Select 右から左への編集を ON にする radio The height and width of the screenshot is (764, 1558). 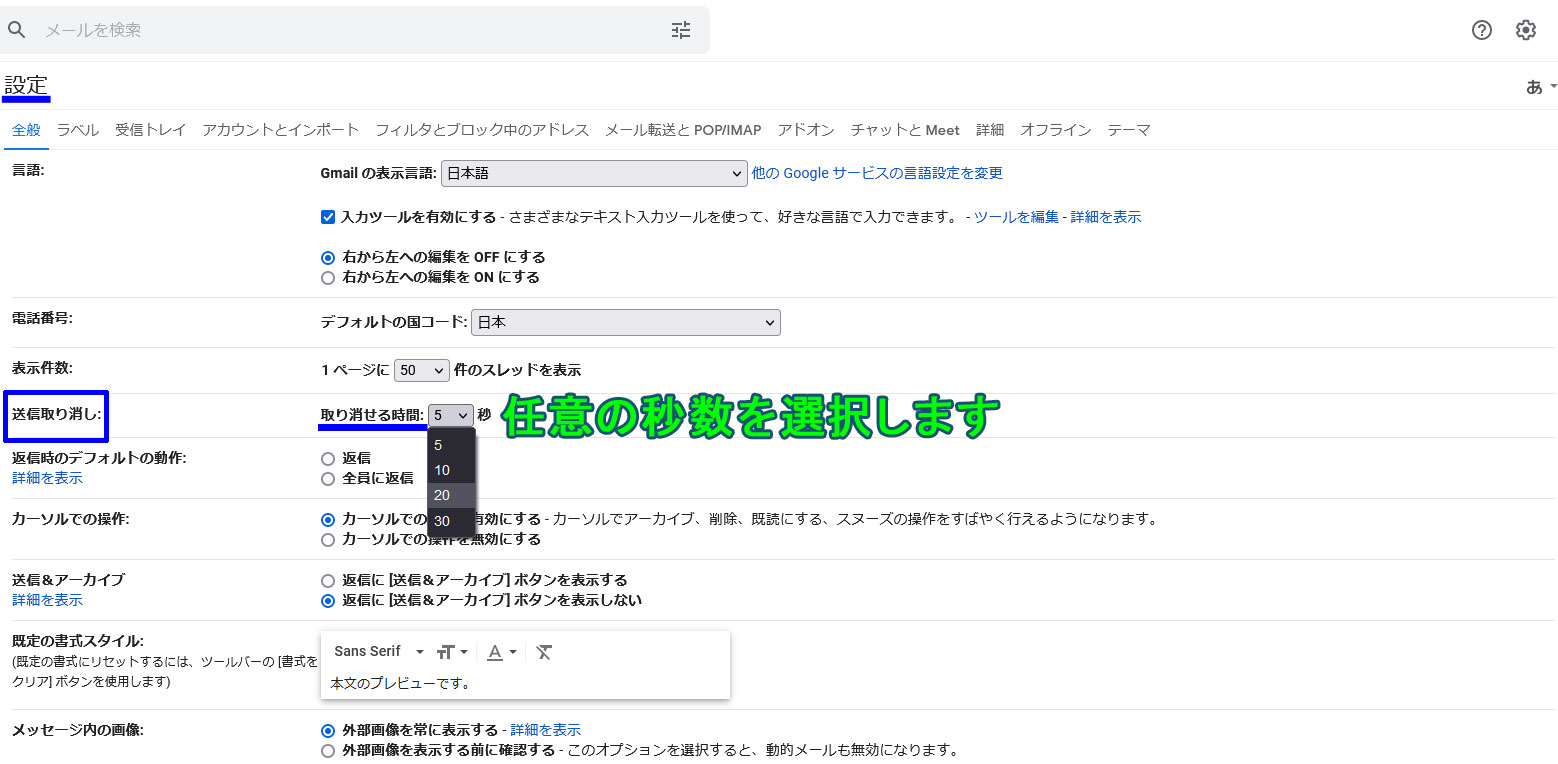pyautogui.click(x=328, y=277)
